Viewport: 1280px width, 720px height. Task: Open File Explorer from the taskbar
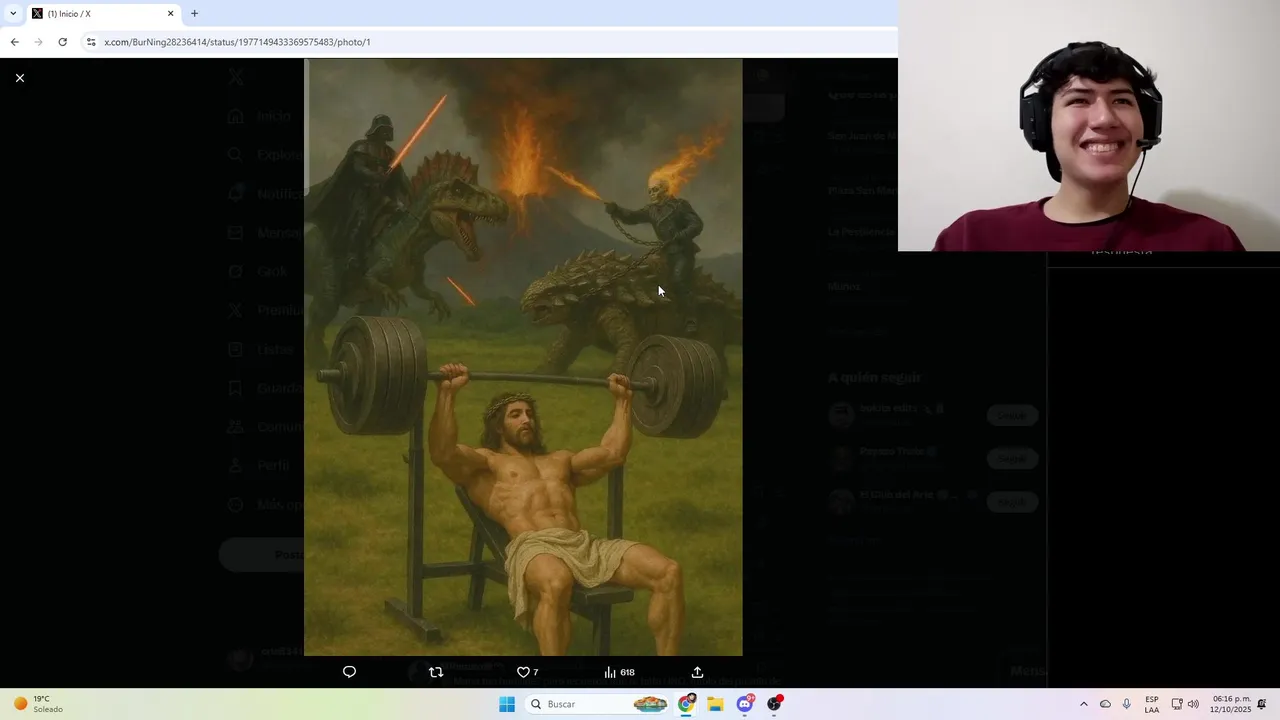point(715,704)
